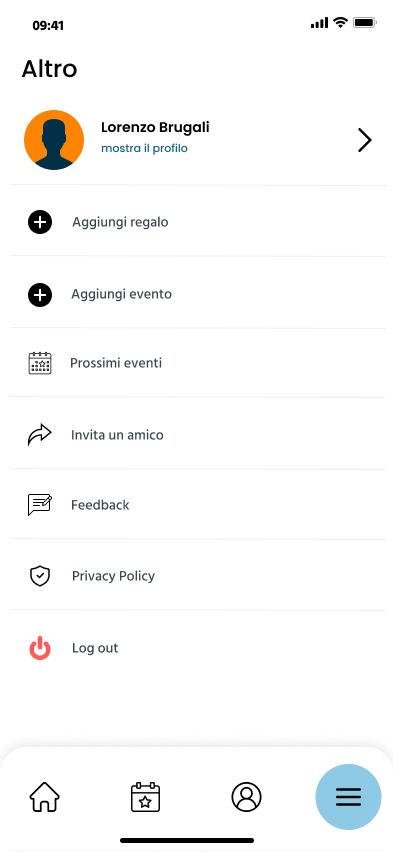The width and height of the screenshot is (393, 852).
Task: Open the profile tab in the bottom bar
Action: 246,797
